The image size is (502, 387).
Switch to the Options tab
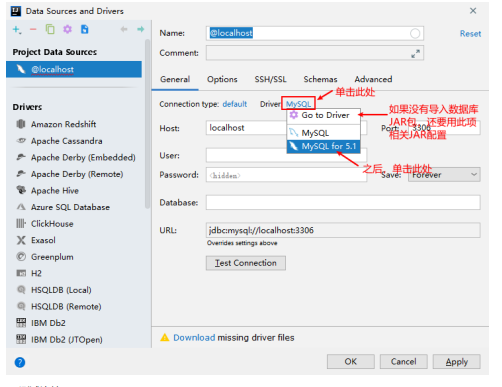pos(222,79)
